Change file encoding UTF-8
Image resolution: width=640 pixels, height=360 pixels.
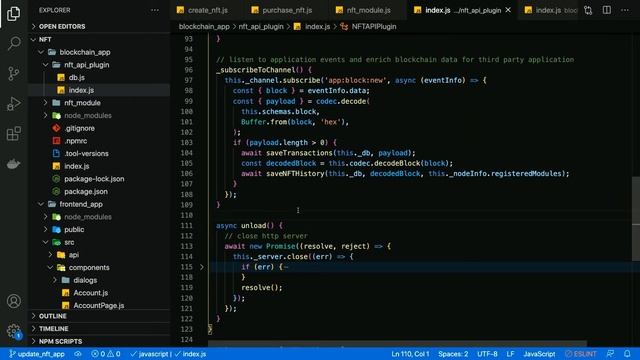[x=487, y=354]
